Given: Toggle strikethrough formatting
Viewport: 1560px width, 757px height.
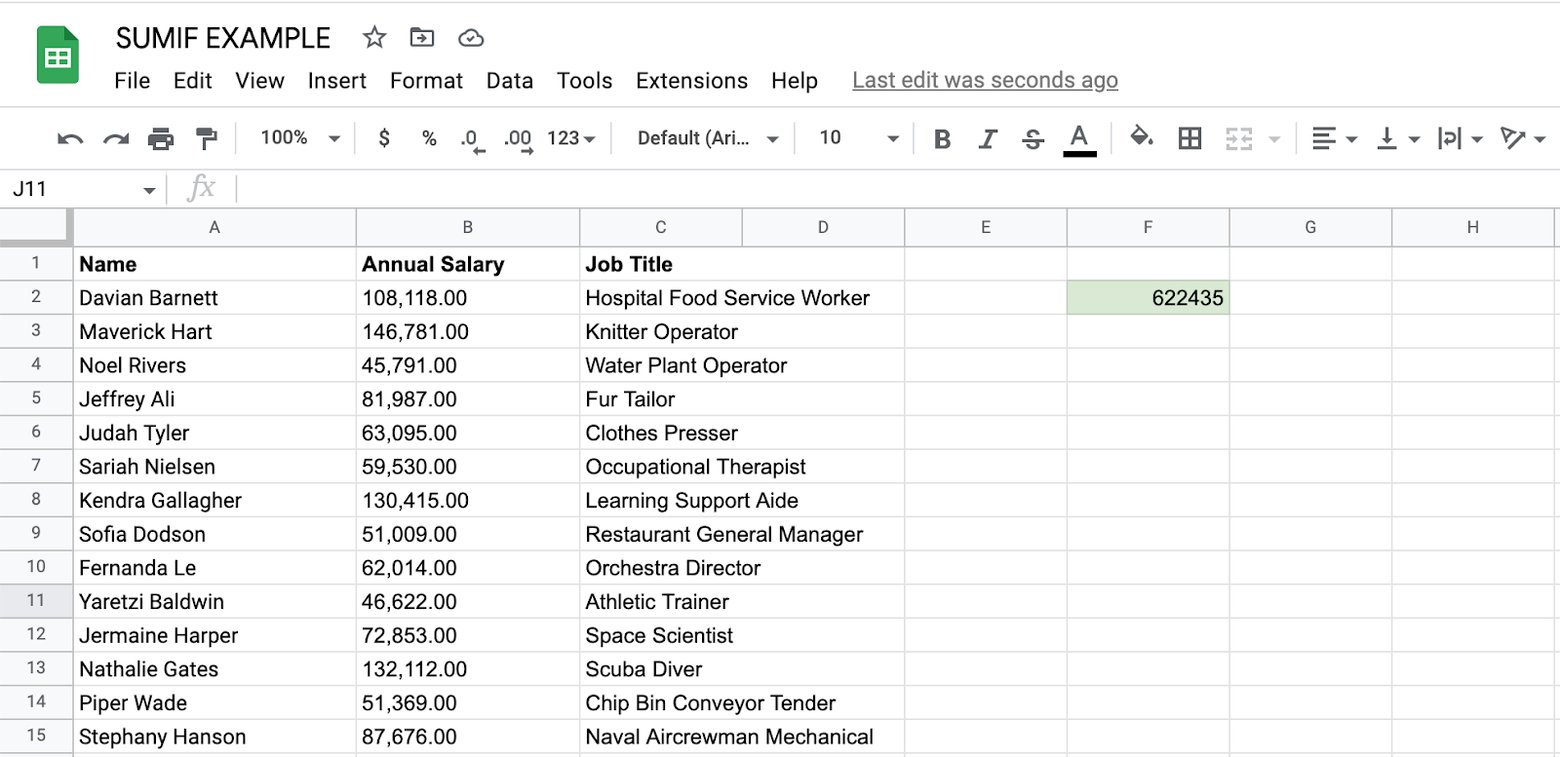Looking at the screenshot, I should tap(1032, 138).
